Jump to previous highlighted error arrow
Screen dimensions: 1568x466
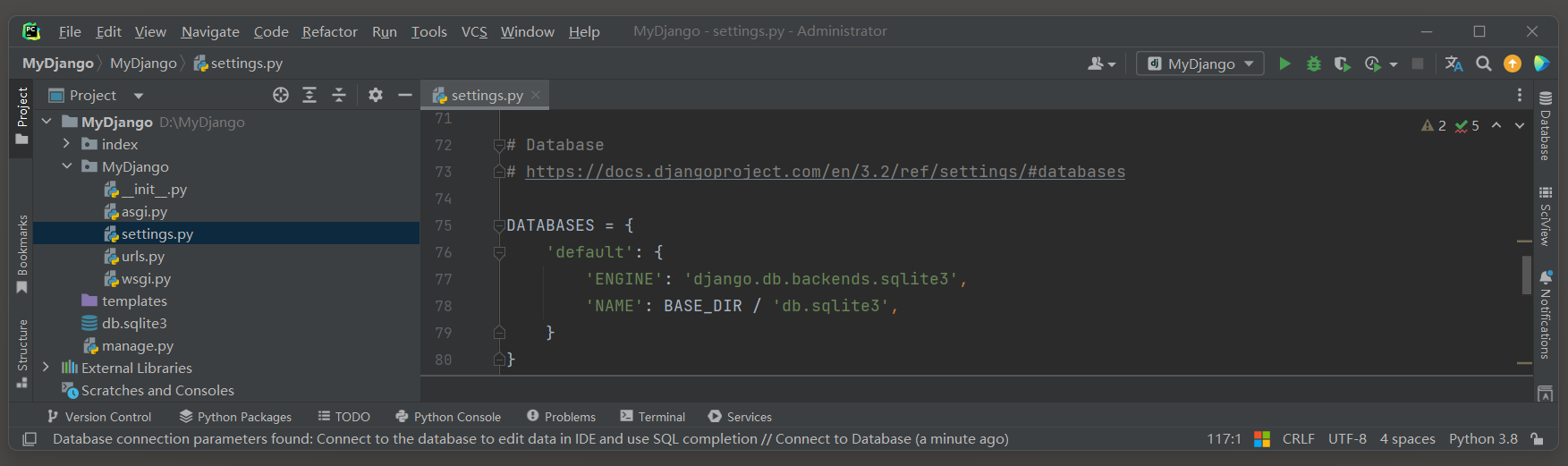pyautogui.click(x=1496, y=126)
